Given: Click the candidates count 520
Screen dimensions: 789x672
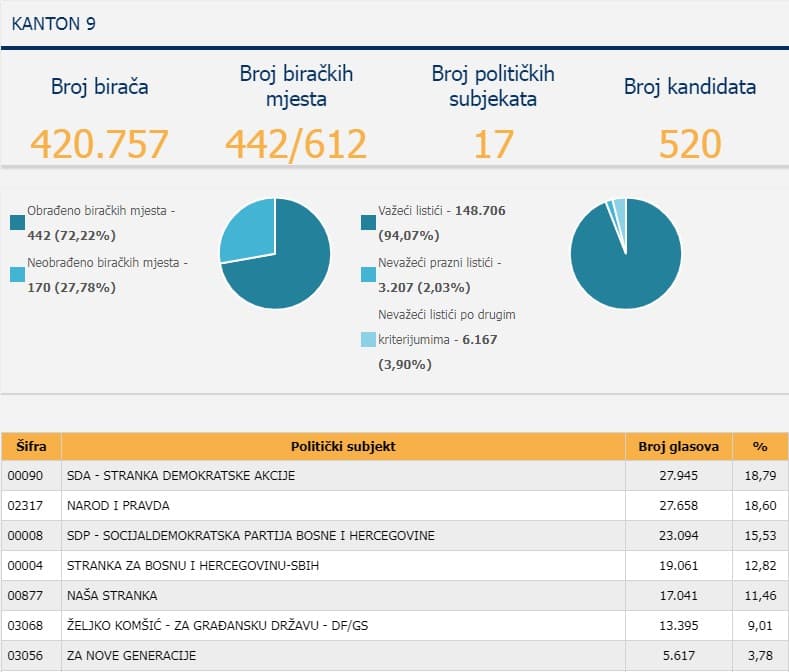Looking at the screenshot, I should 690,144.
